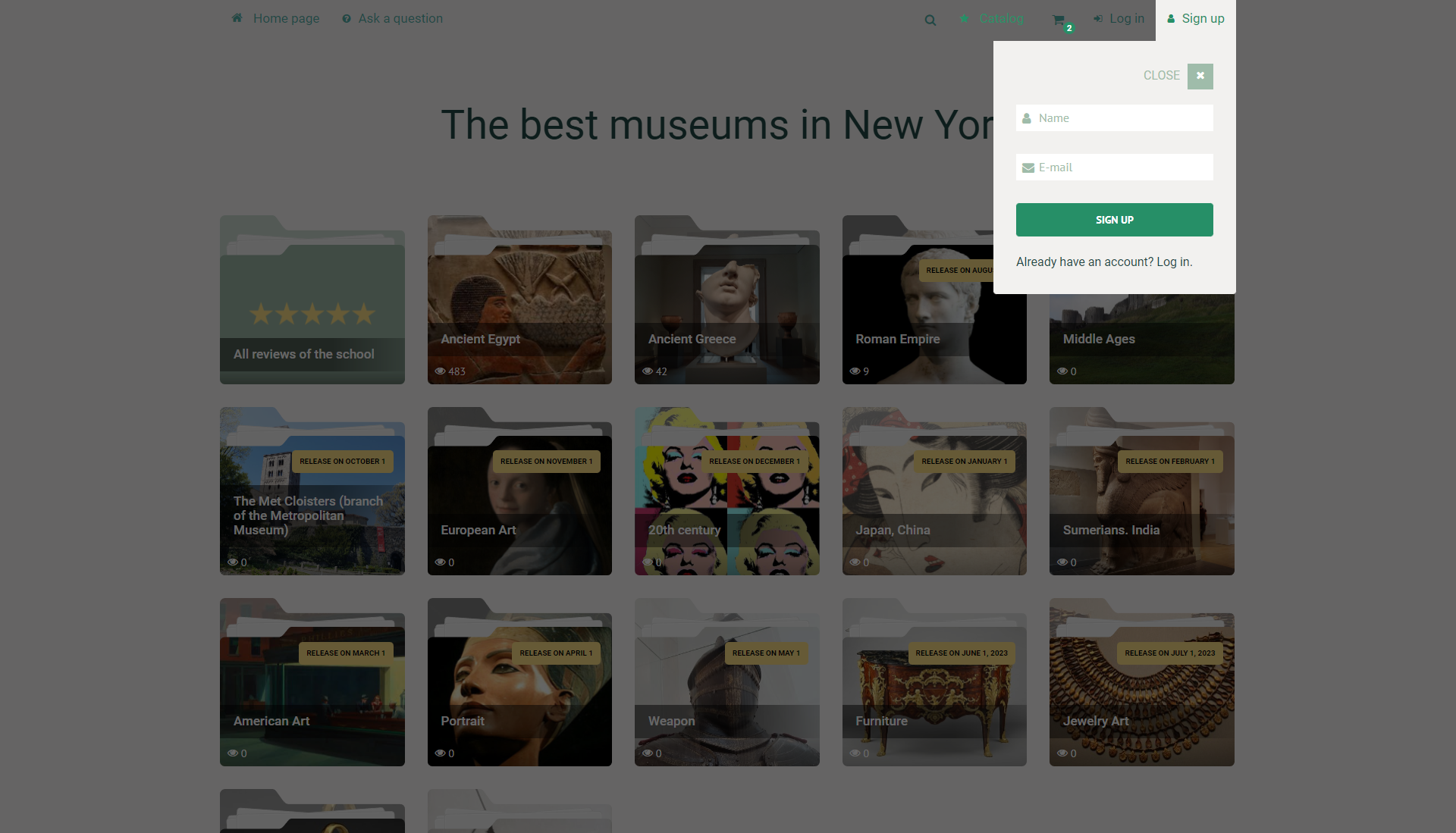Click the Release on July 1, 2023 badge
Image resolution: width=1456 pixels, height=833 pixels.
click(1170, 653)
